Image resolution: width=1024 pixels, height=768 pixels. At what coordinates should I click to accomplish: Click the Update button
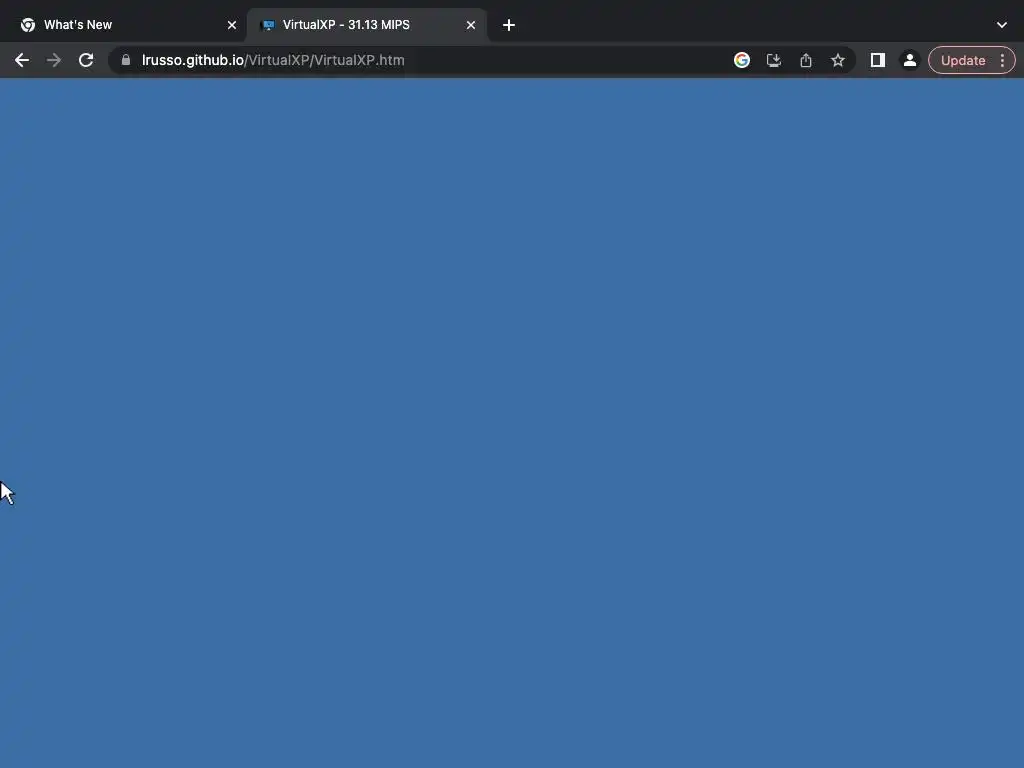click(x=963, y=60)
